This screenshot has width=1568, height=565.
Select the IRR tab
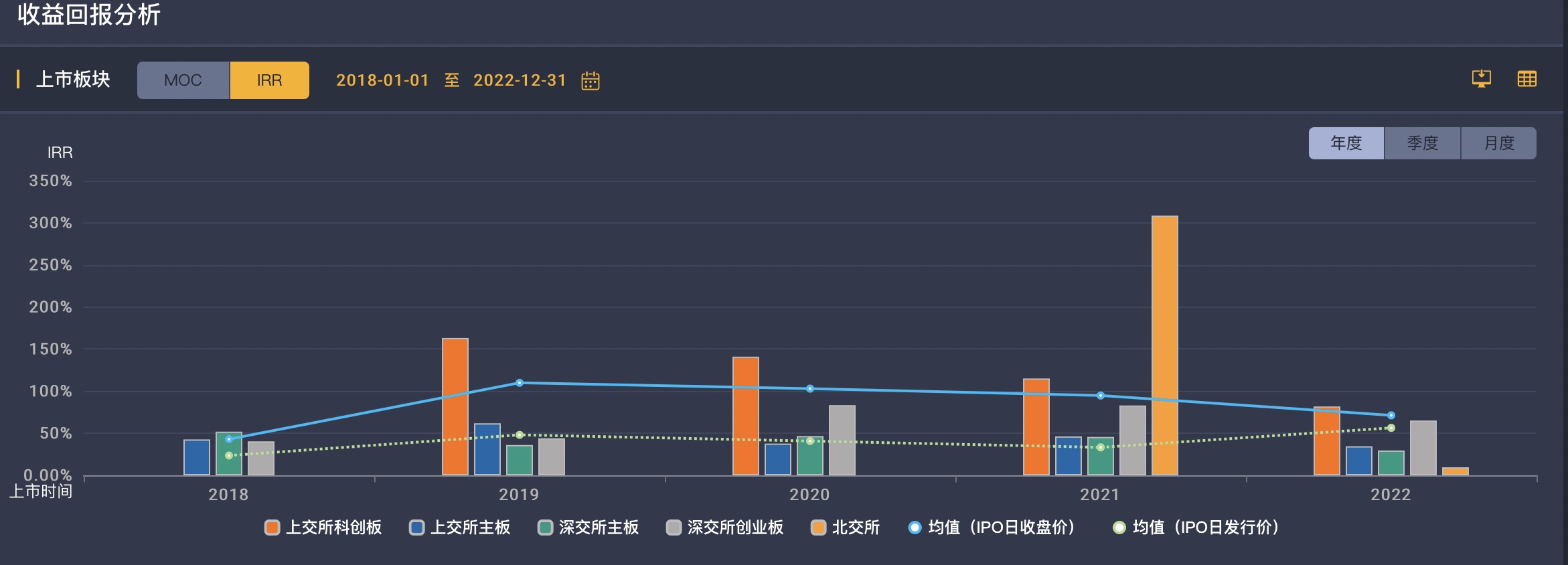269,80
